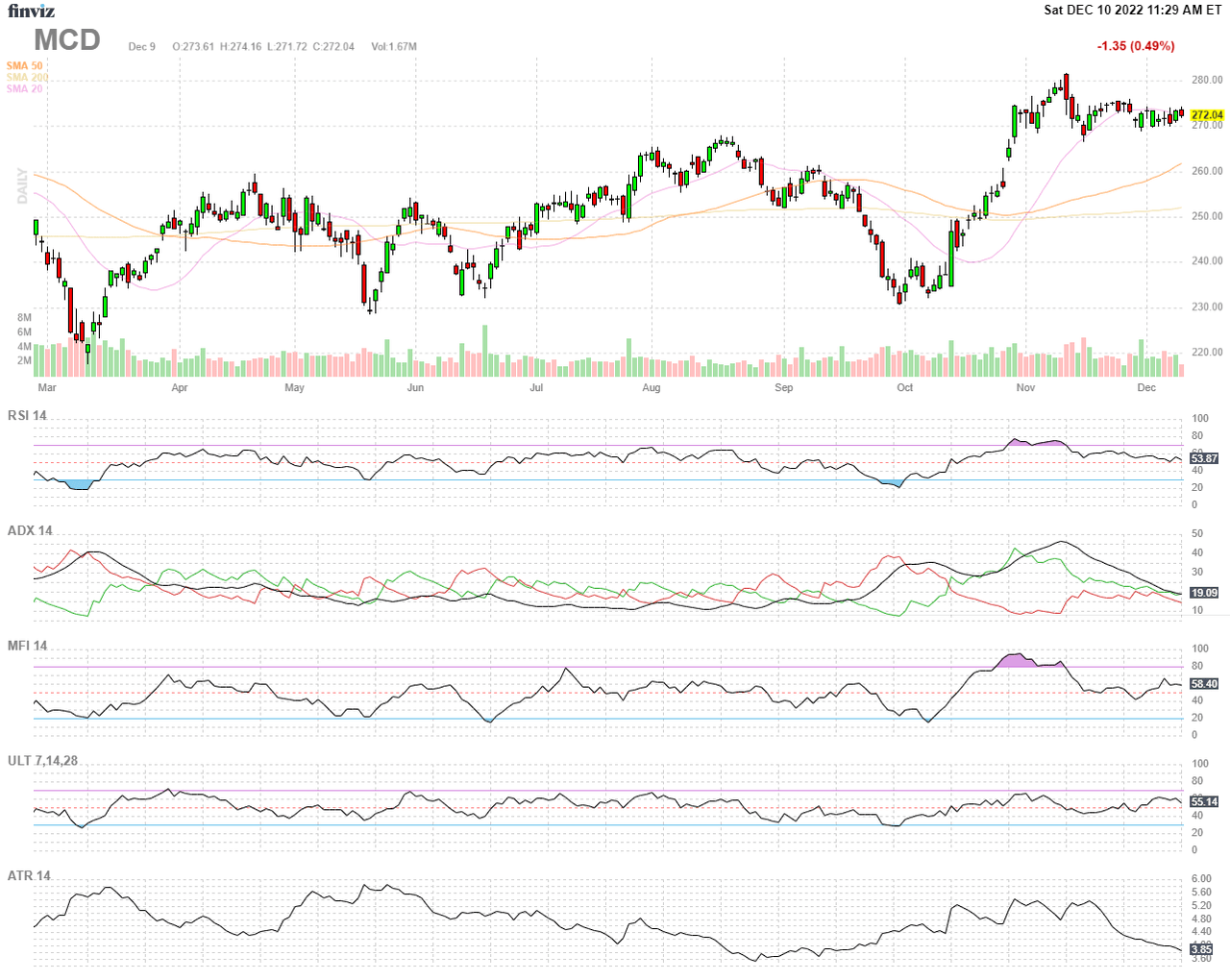
Task: Click the 4.80 ATR axis label
Action: pyautogui.click(x=1201, y=919)
